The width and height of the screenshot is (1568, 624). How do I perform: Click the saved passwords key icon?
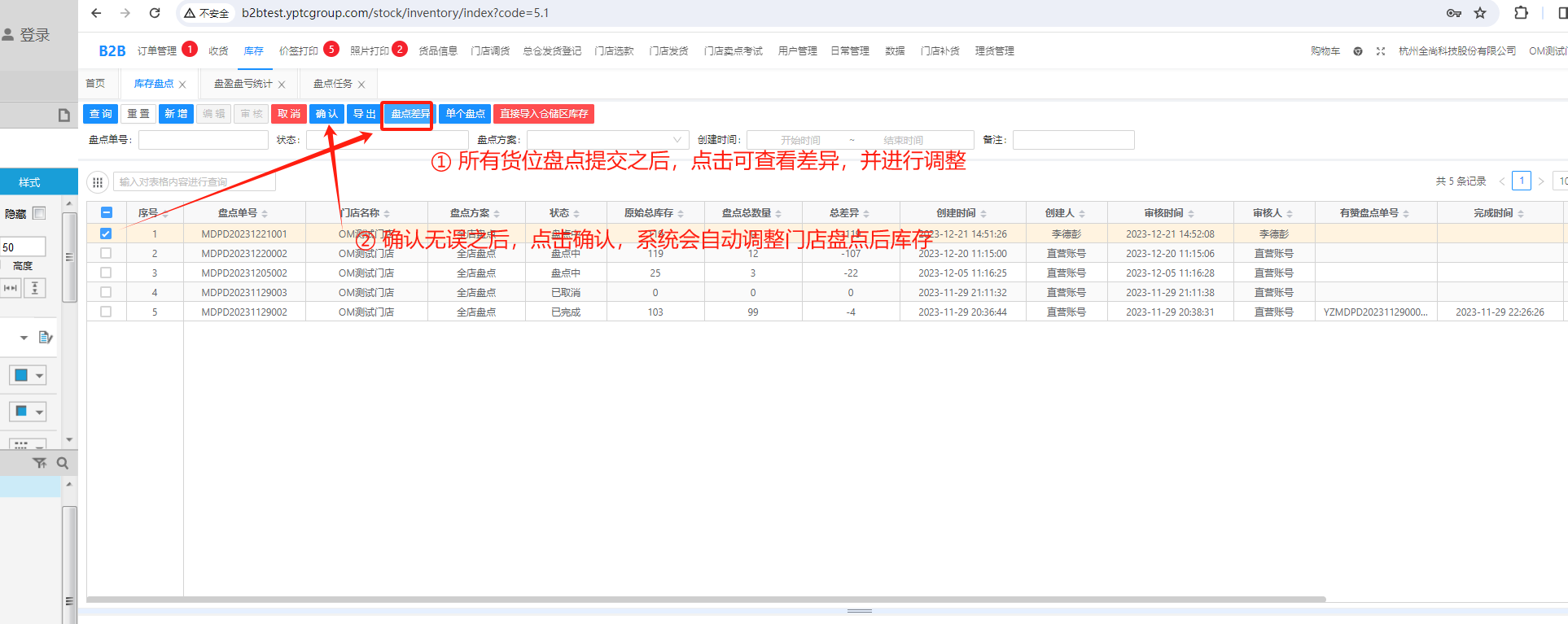tap(1453, 13)
